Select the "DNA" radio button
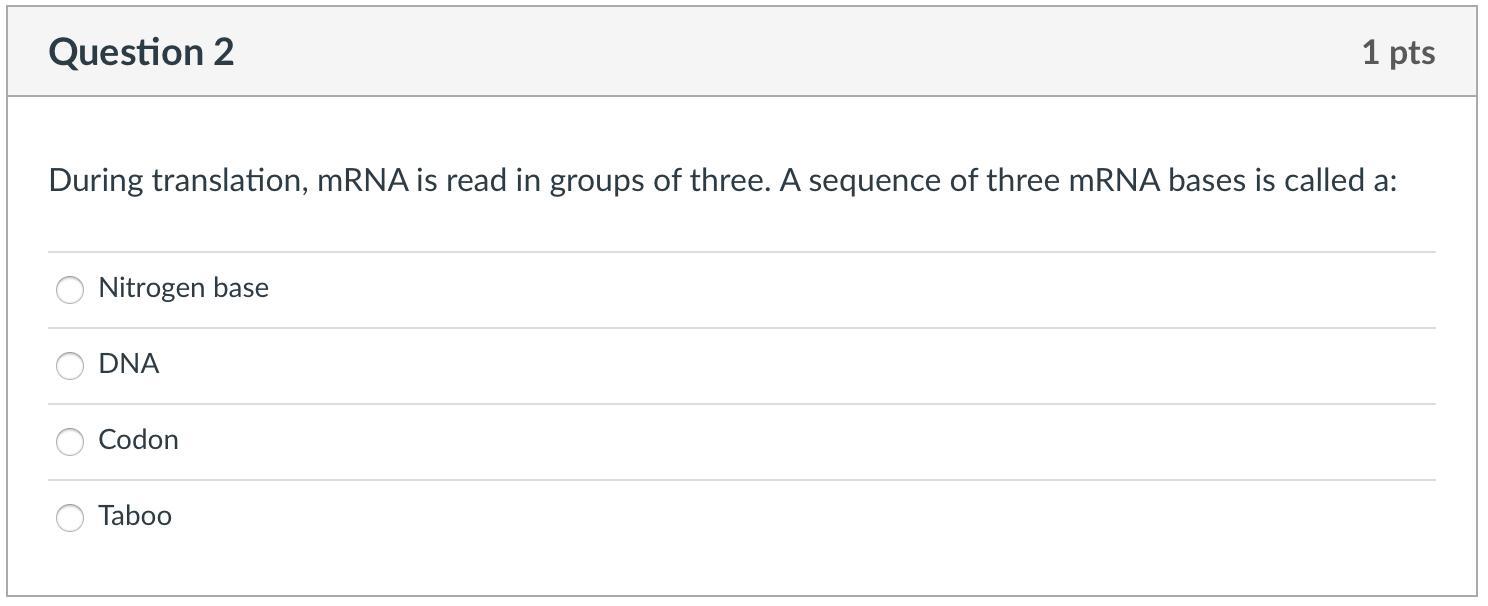 coord(70,366)
